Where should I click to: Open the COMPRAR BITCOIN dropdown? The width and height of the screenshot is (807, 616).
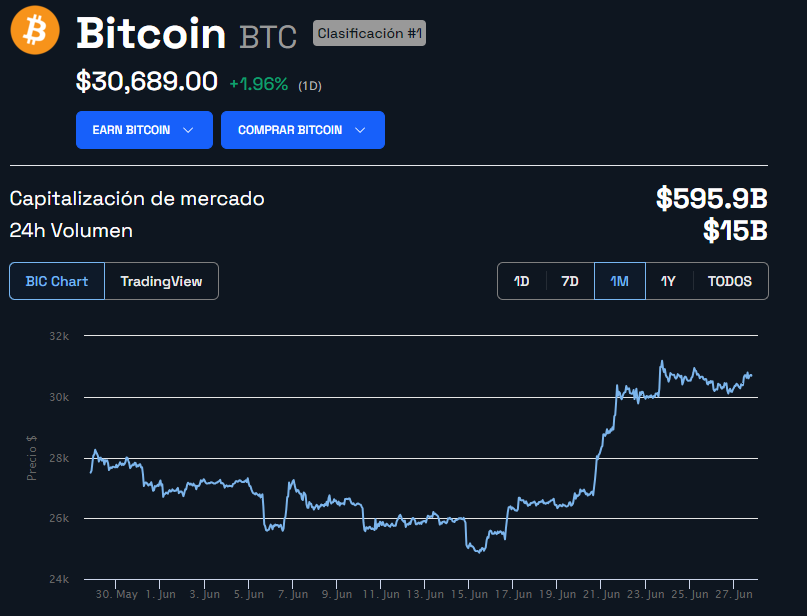[x=303, y=130]
